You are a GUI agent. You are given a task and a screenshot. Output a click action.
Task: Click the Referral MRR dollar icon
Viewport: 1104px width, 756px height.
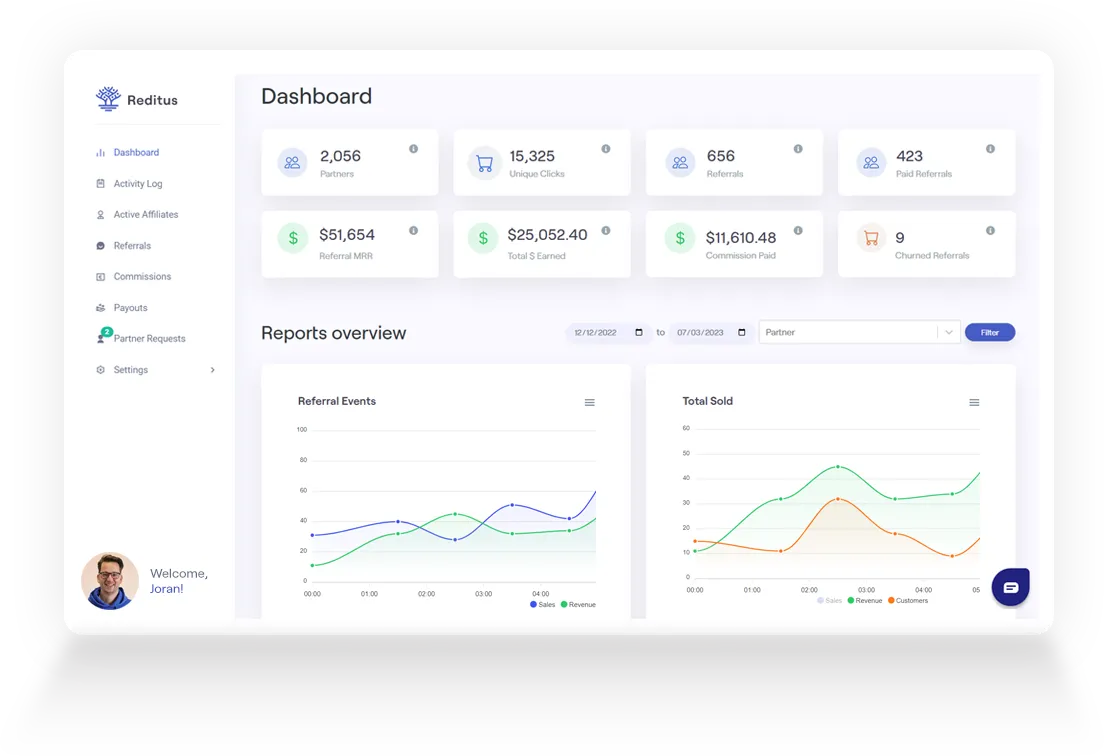click(292, 238)
